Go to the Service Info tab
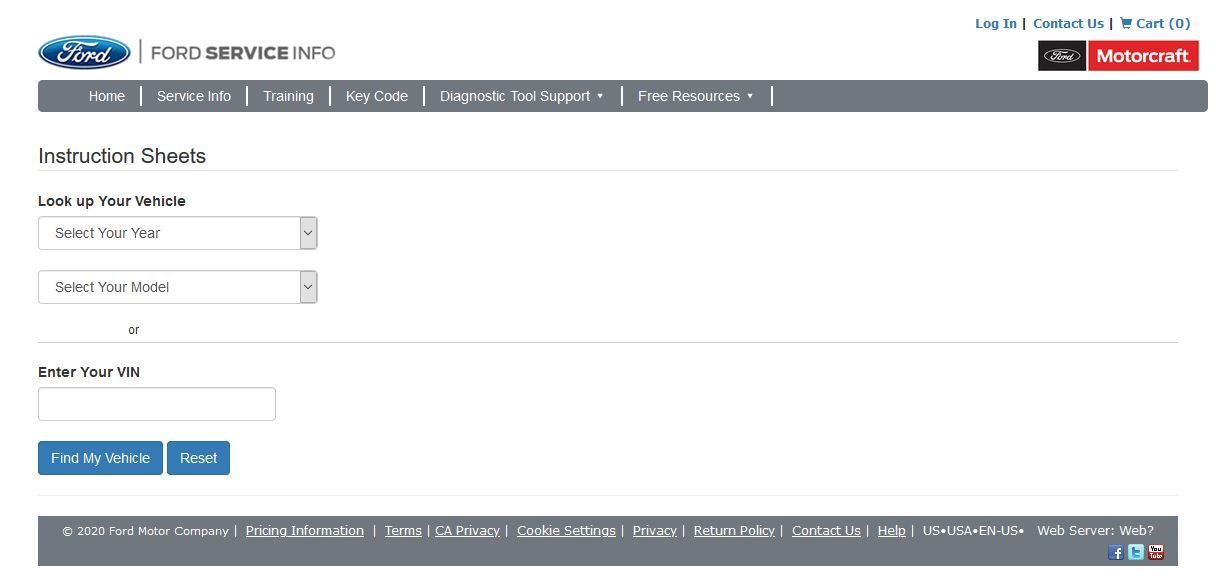The height and width of the screenshot is (583, 1229). click(x=194, y=96)
